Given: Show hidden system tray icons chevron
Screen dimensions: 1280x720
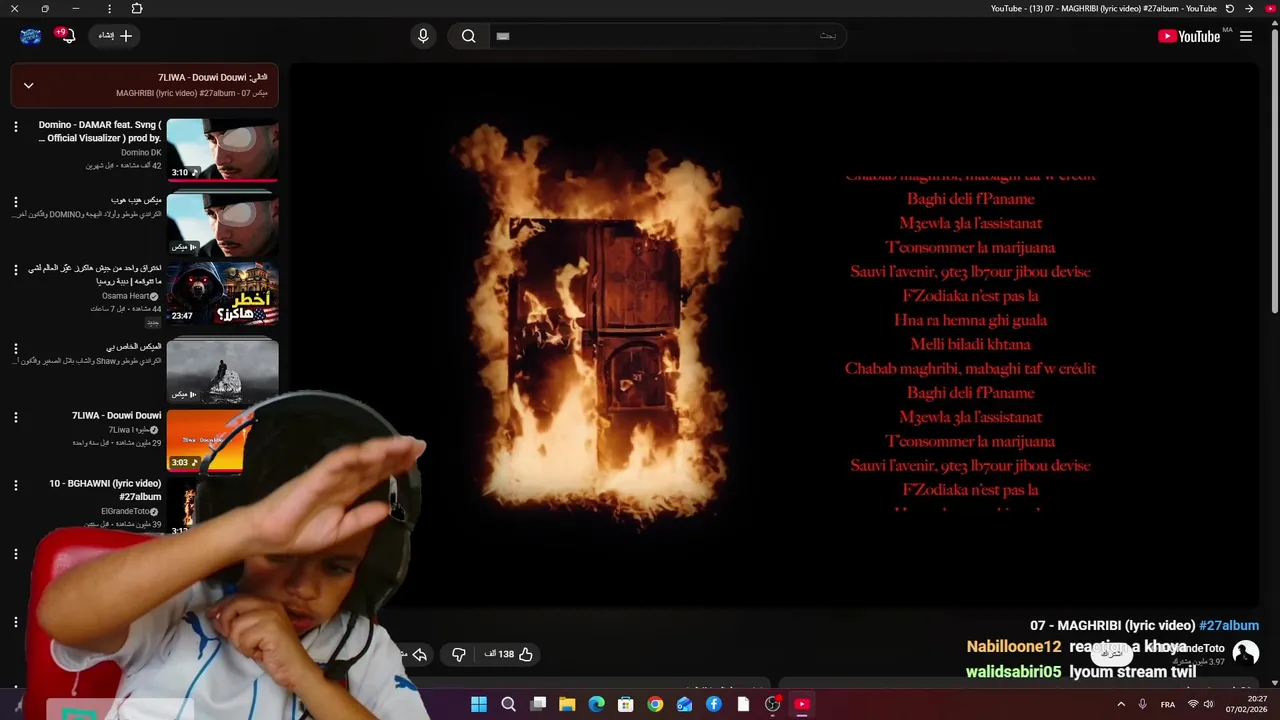Looking at the screenshot, I should click(1120, 704).
